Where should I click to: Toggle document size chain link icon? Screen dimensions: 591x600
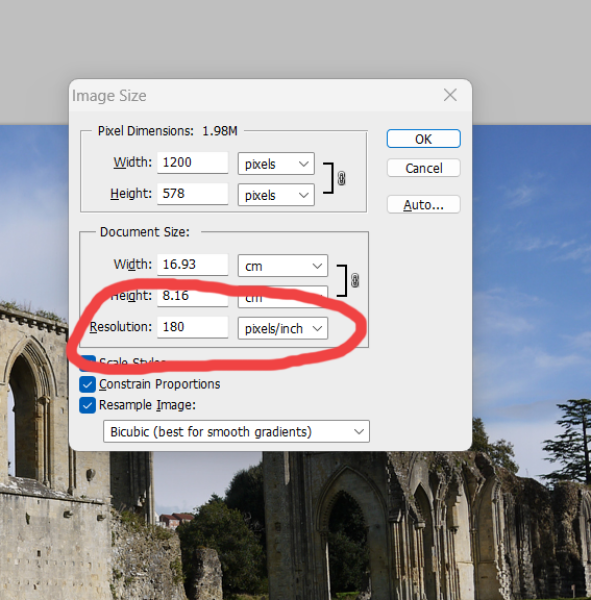[354, 280]
